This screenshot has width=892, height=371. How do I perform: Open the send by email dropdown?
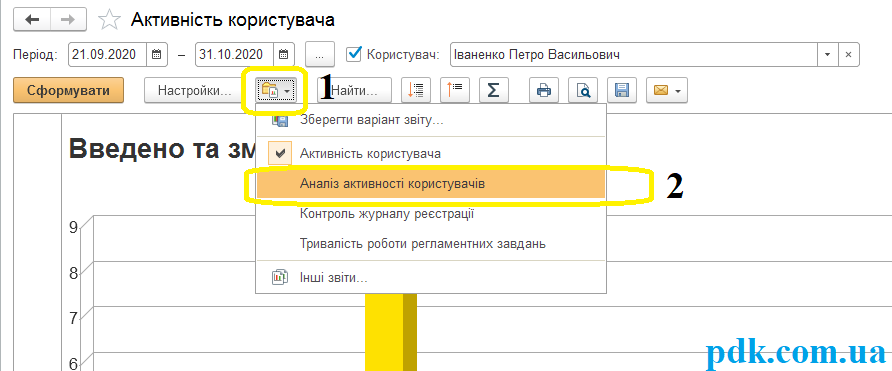tap(667, 90)
